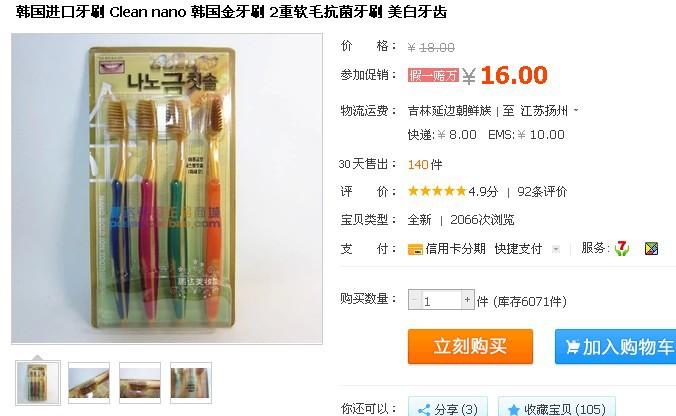Expand the payment methods dropdown arrow
Image resolution: width=676 pixels, height=416 pixels.
556,249
